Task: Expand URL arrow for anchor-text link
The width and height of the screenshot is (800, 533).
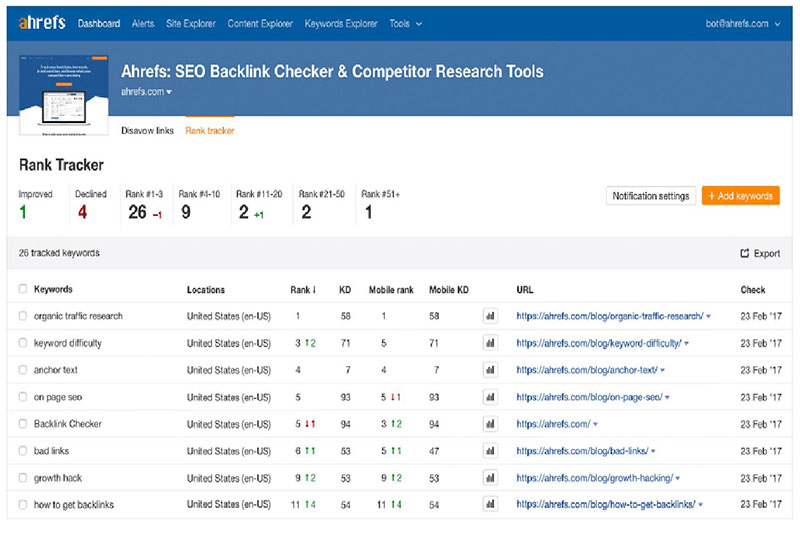Action: point(662,371)
